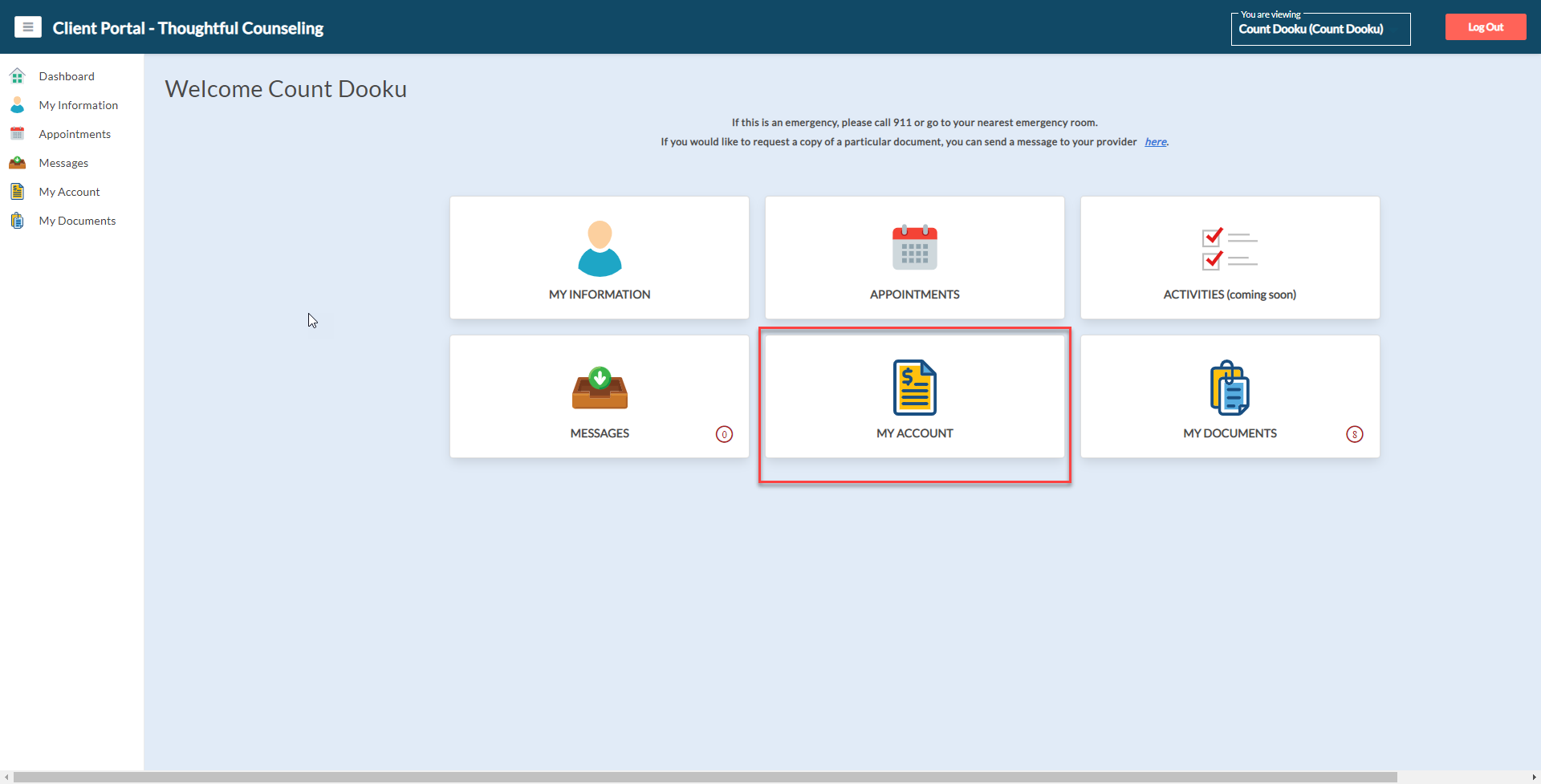Click the My Information person icon in sidebar
The height and width of the screenshot is (784, 1541).
pos(17,105)
